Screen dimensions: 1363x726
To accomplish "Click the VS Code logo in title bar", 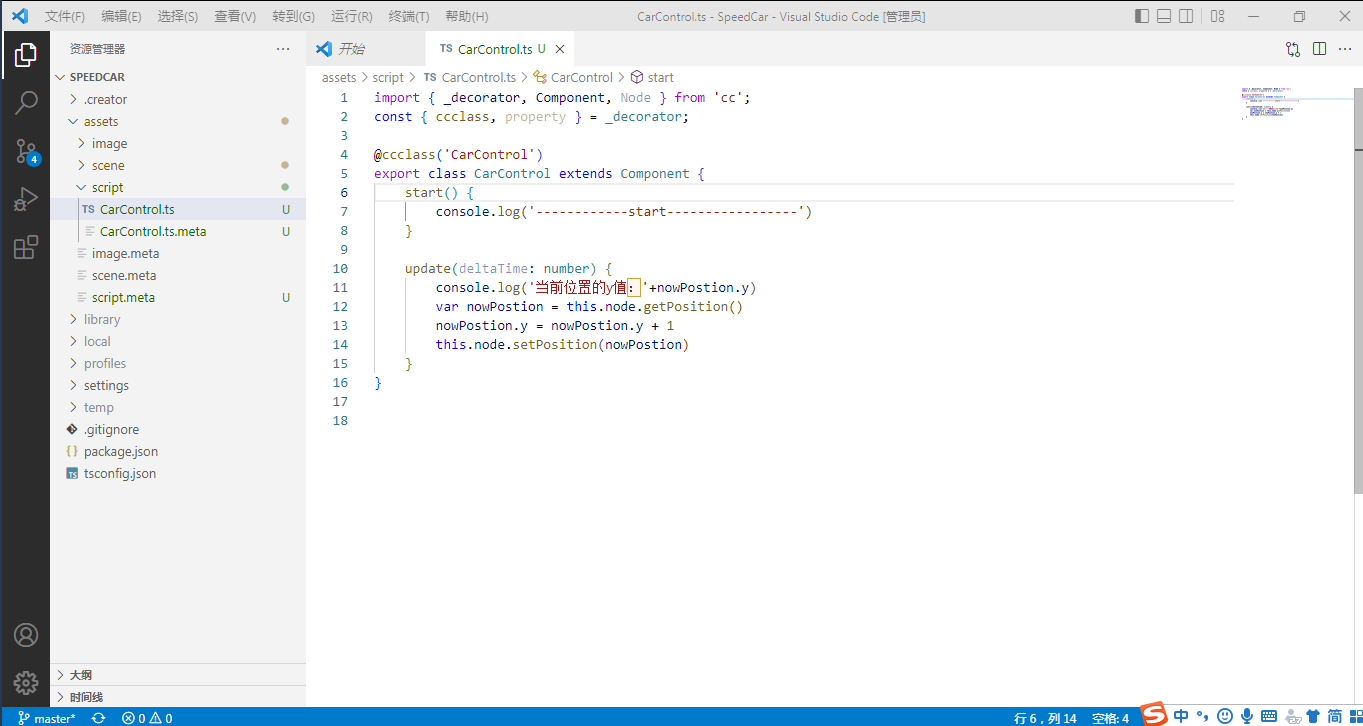I will 20,16.
